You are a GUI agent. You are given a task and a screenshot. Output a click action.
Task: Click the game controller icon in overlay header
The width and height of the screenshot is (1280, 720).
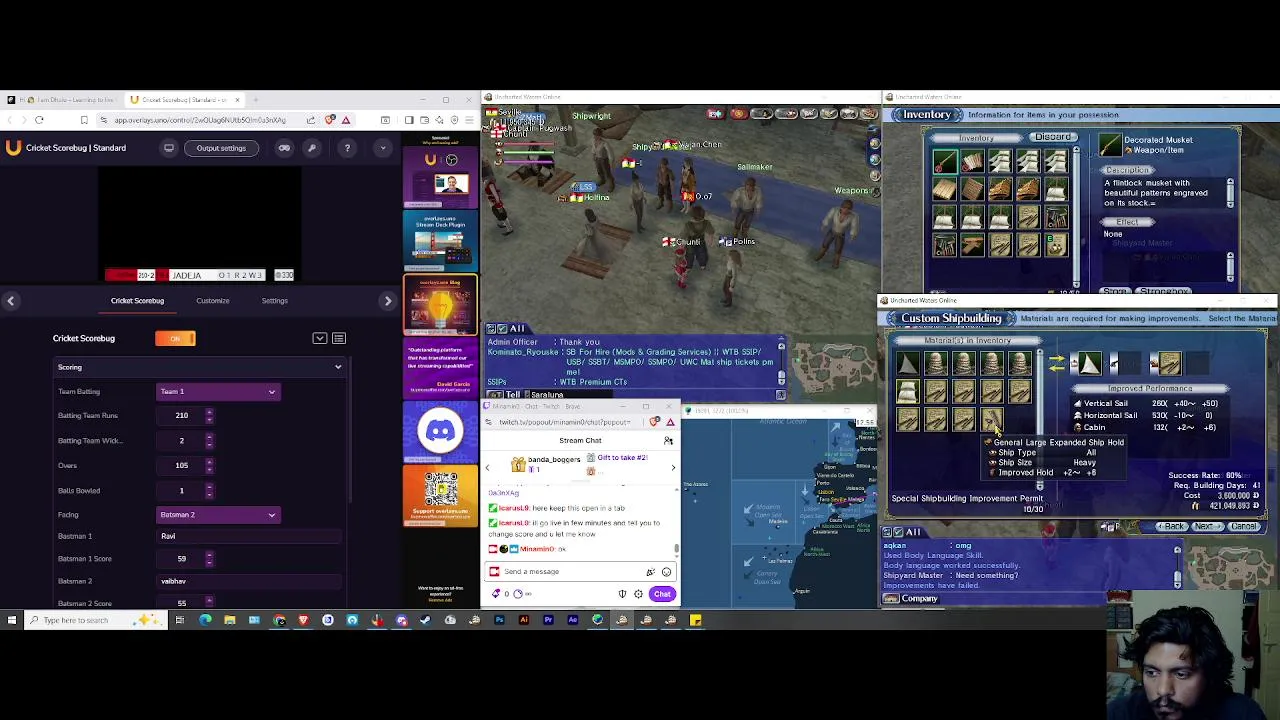pyautogui.click(x=284, y=148)
